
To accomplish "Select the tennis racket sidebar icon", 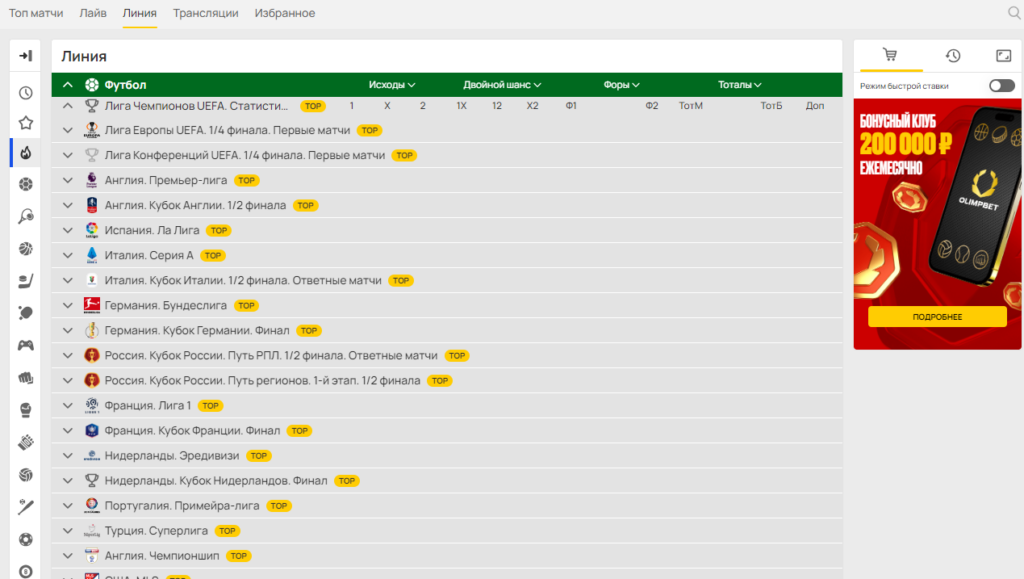I will [25, 216].
